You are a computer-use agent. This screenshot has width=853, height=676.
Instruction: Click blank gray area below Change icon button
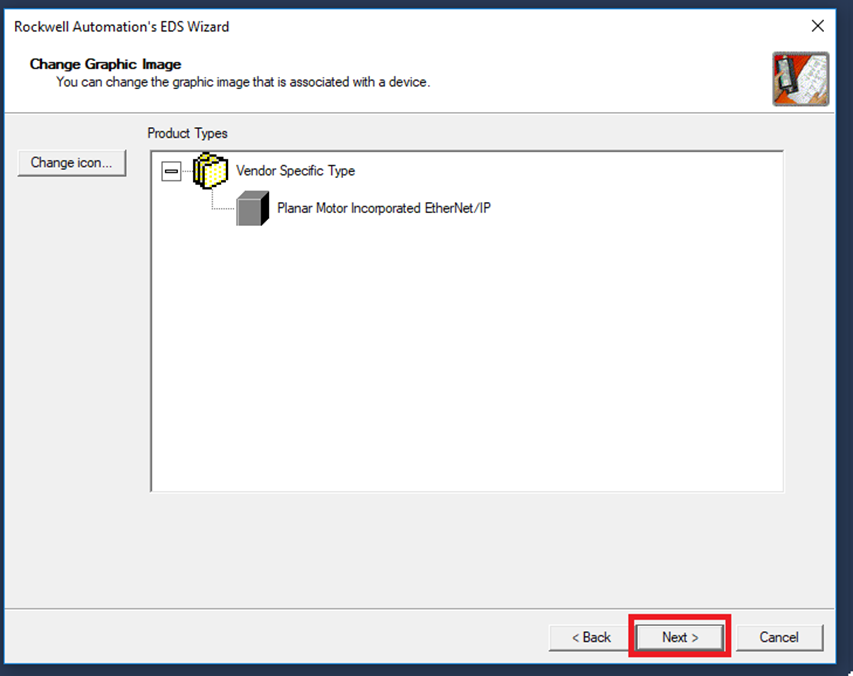72,350
